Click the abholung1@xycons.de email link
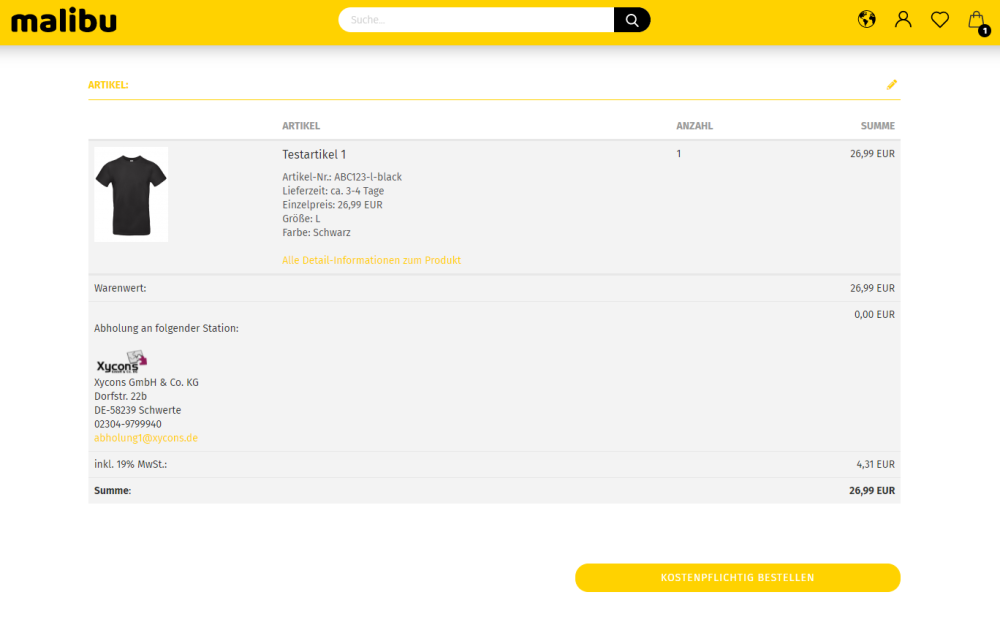Viewport: 1000px width, 622px height. coord(146,438)
